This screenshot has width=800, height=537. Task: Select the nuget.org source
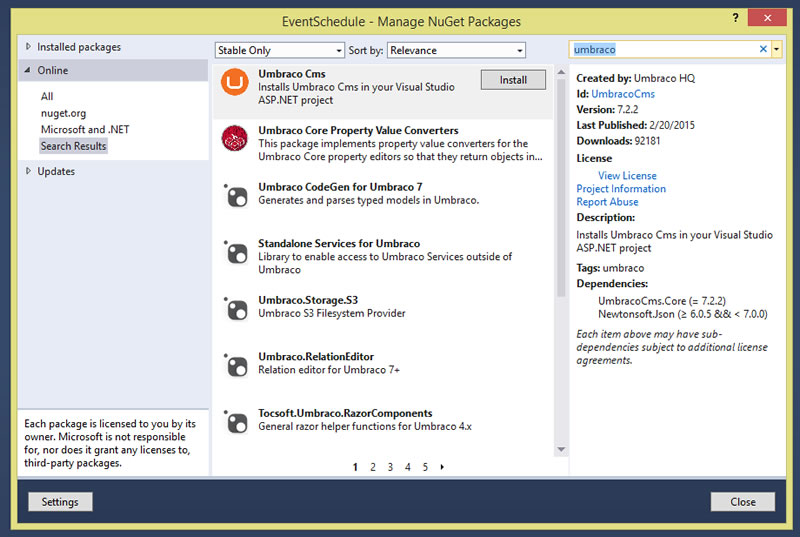pos(63,113)
